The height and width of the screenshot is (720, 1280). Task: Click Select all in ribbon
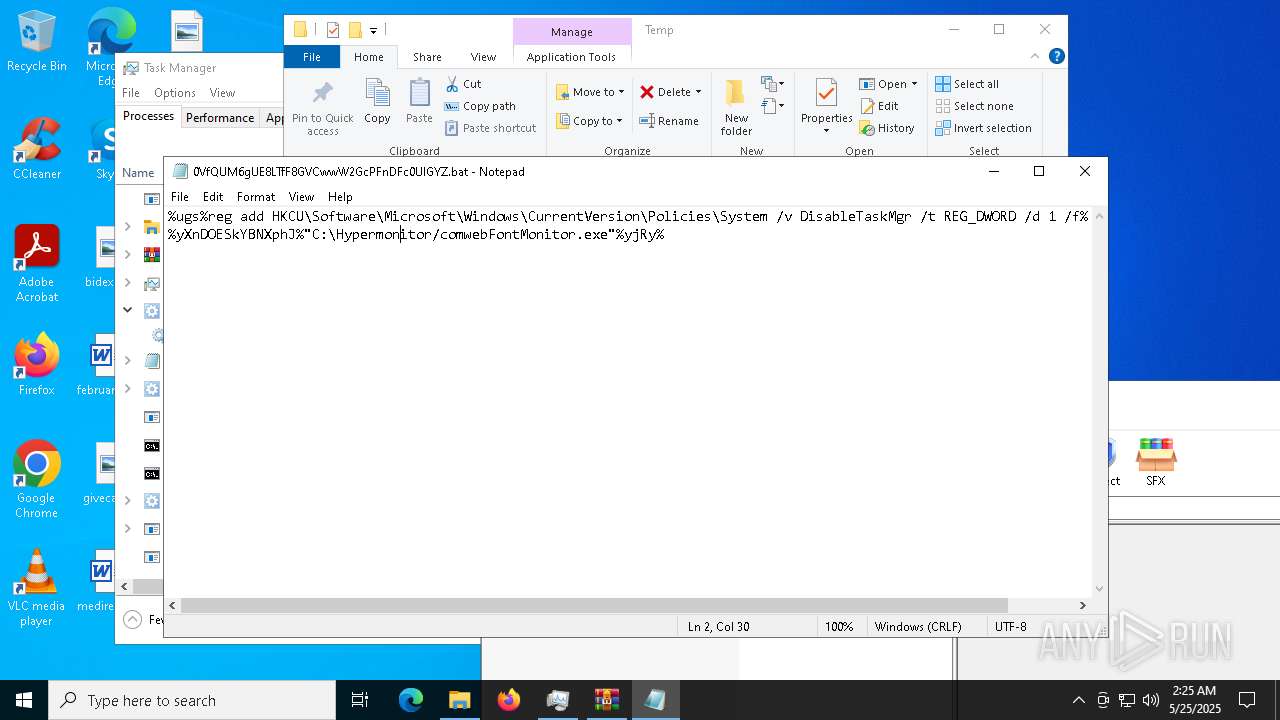967,84
